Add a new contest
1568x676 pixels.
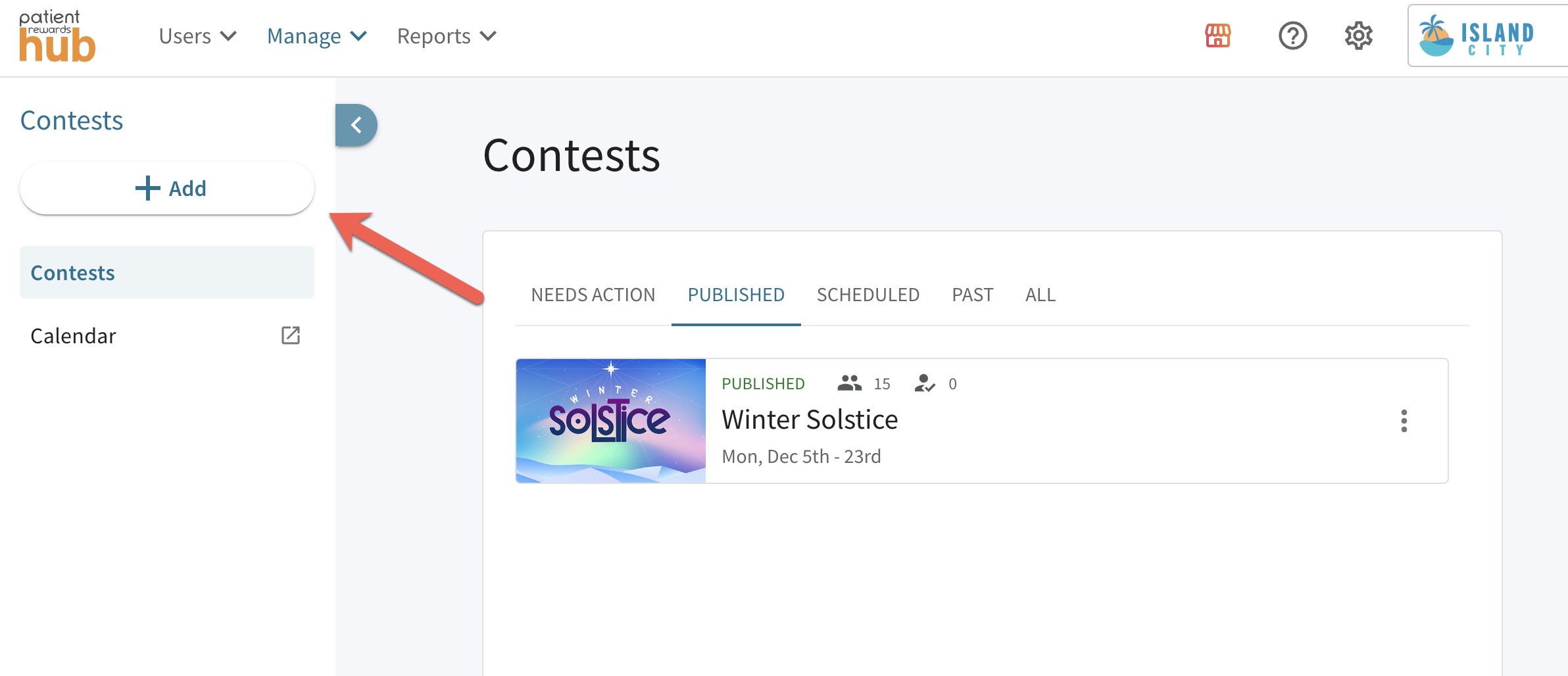pos(167,188)
